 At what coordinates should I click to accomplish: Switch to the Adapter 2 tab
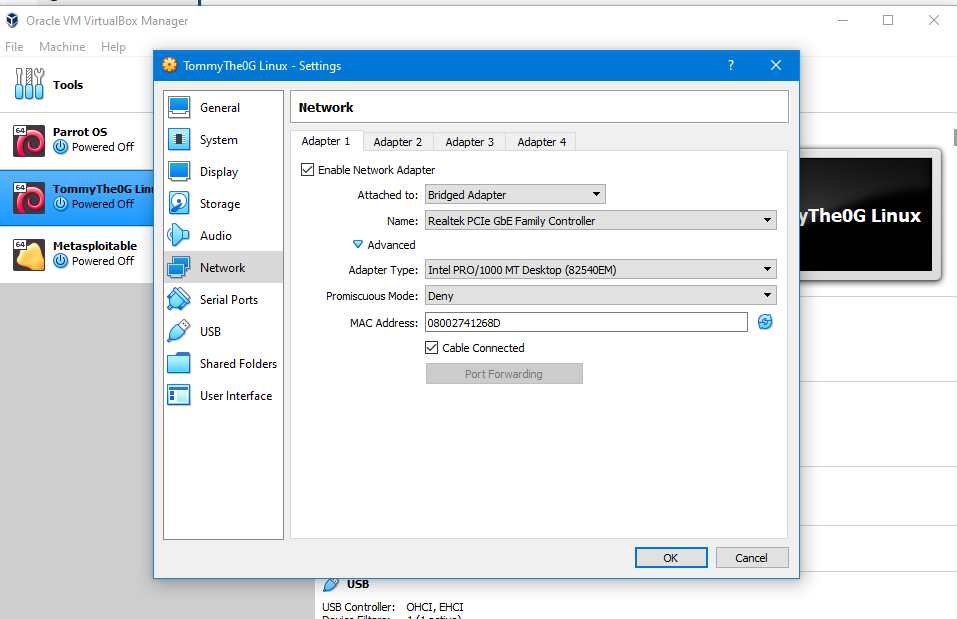pos(398,142)
